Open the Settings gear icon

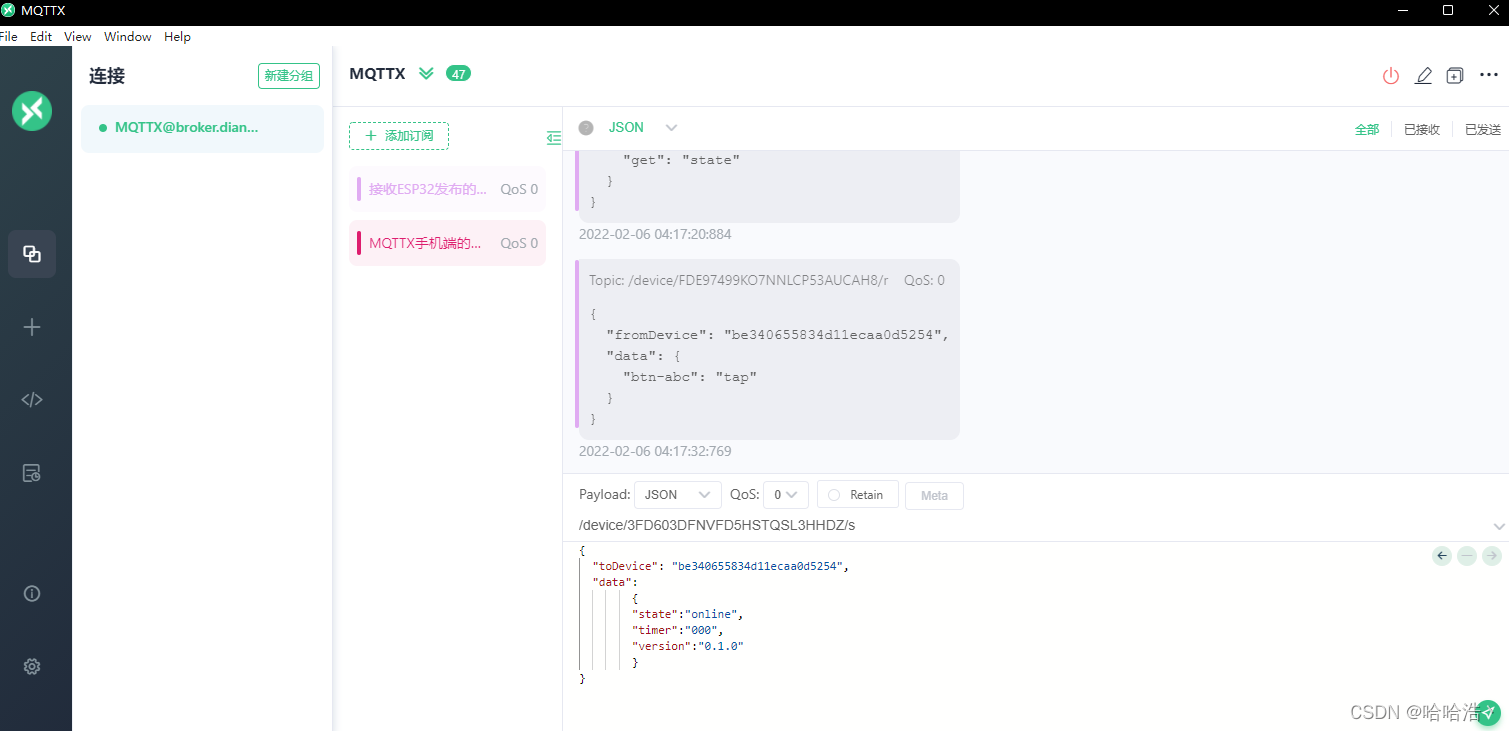click(32, 666)
